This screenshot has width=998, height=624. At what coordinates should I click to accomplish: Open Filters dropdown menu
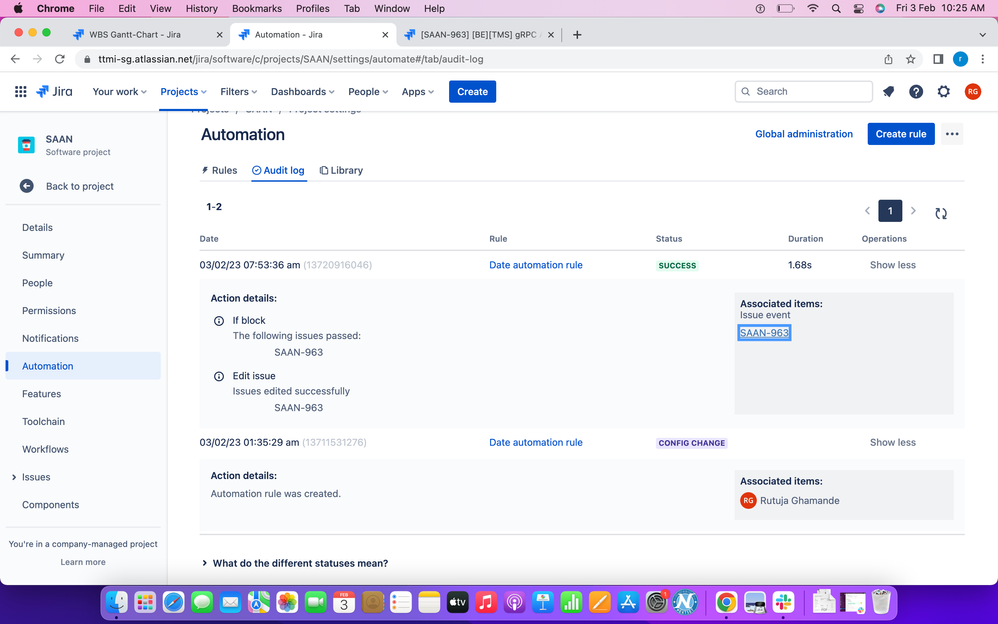(239, 92)
